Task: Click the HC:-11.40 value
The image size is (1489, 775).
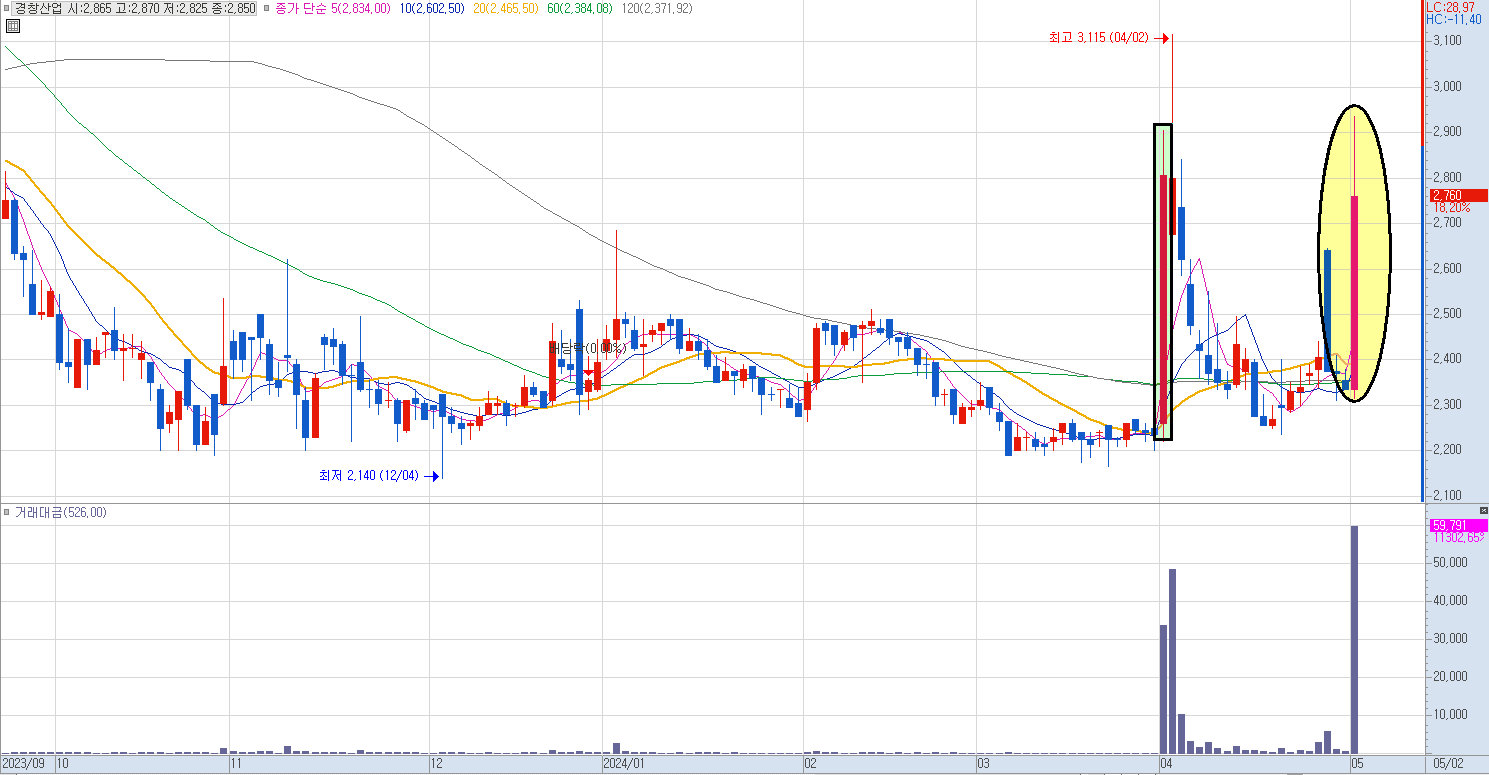Action: point(1454,19)
